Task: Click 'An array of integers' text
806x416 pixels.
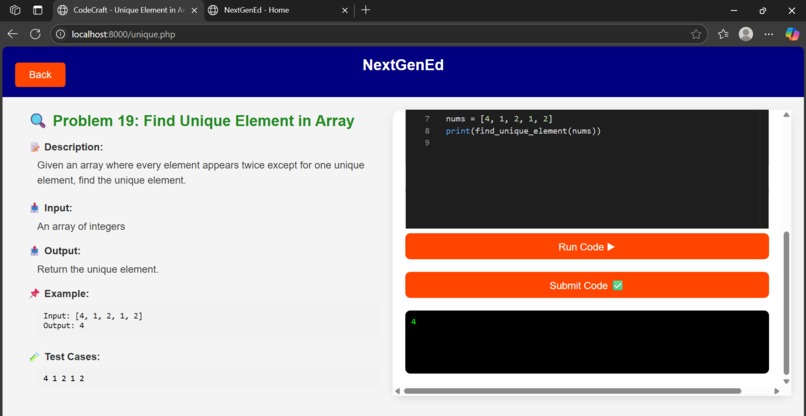Action: pos(81,226)
